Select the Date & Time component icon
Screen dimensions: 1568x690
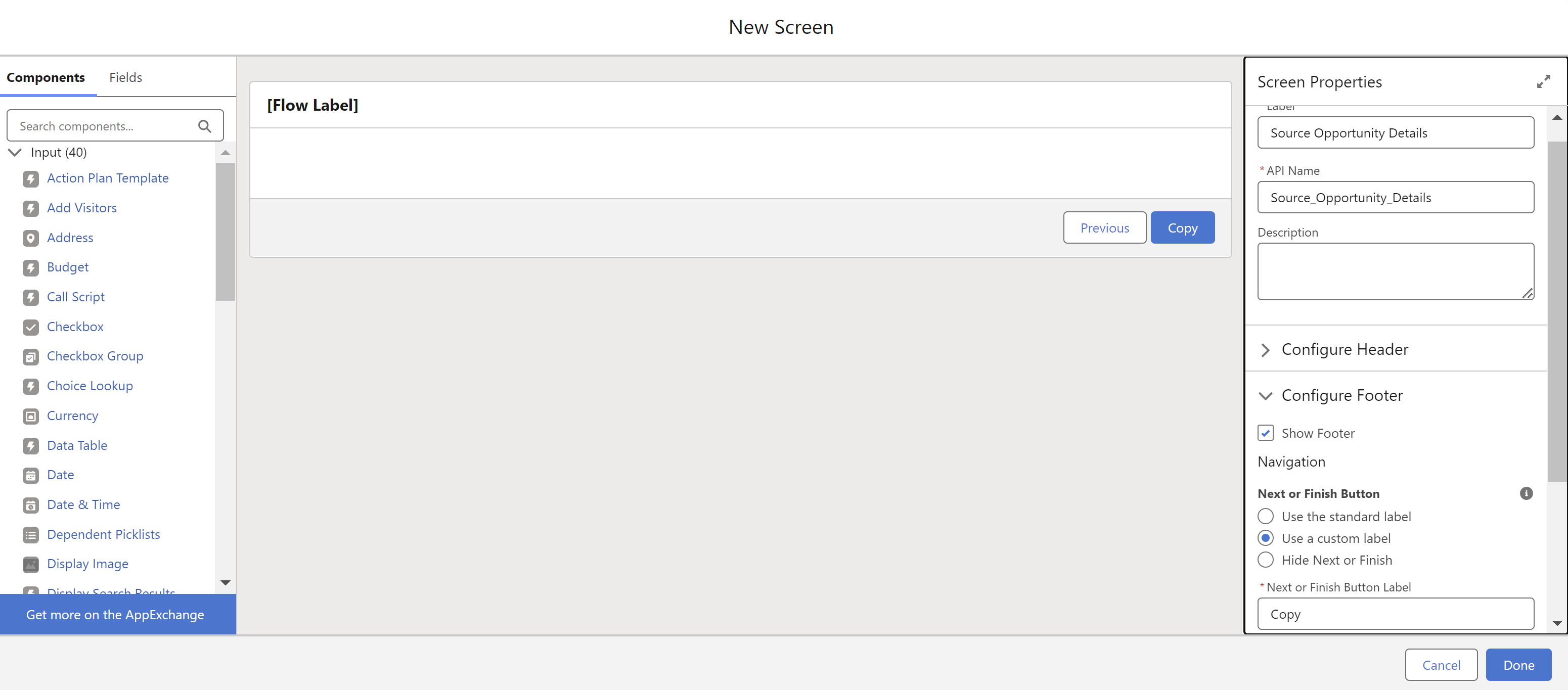point(30,505)
